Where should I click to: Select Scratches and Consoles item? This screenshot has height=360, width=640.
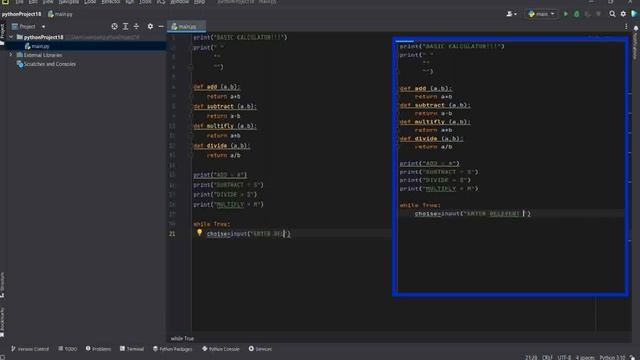pos(46,64)
